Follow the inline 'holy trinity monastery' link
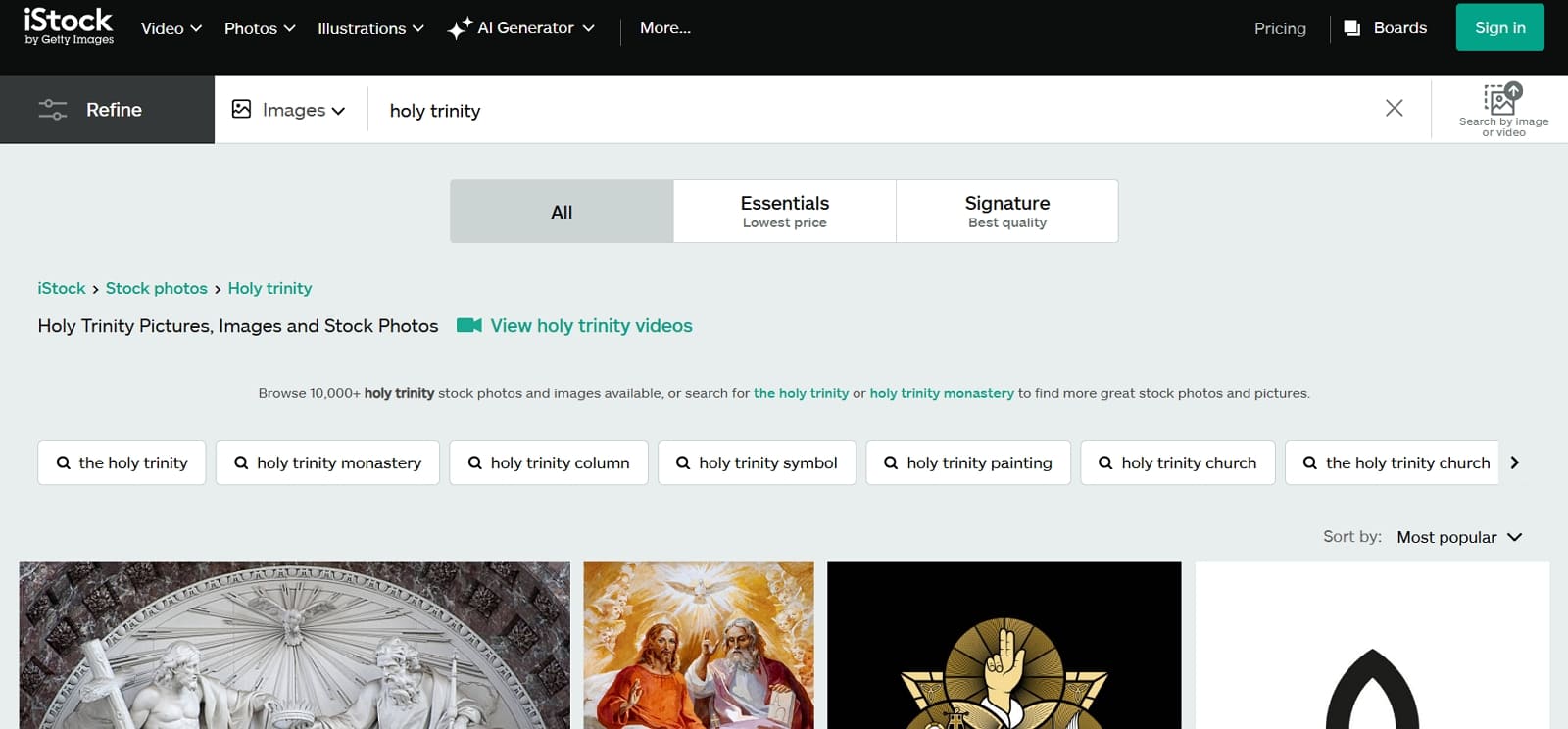 pos(942,393)
